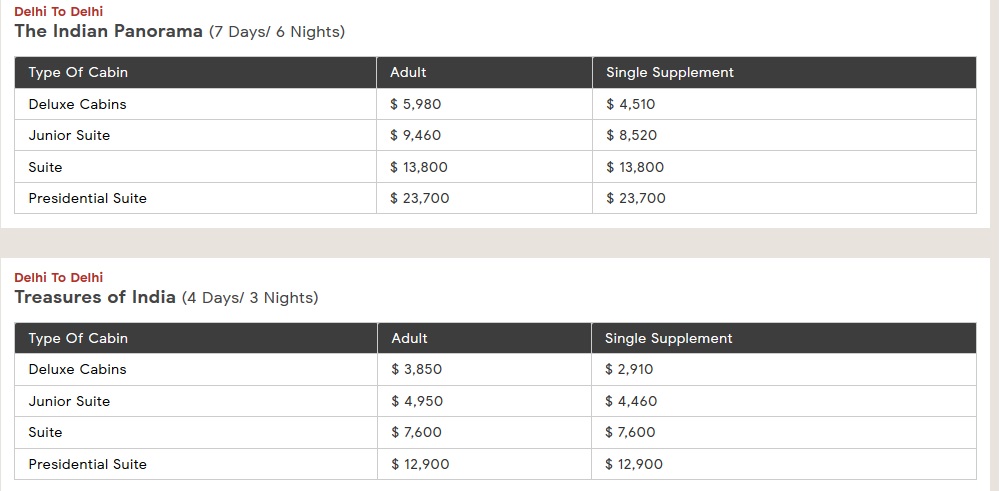Select Junior Suite row in Indian Panorama table
The width and height of the screenshot is (1000, 491).
tap(69, 135)
